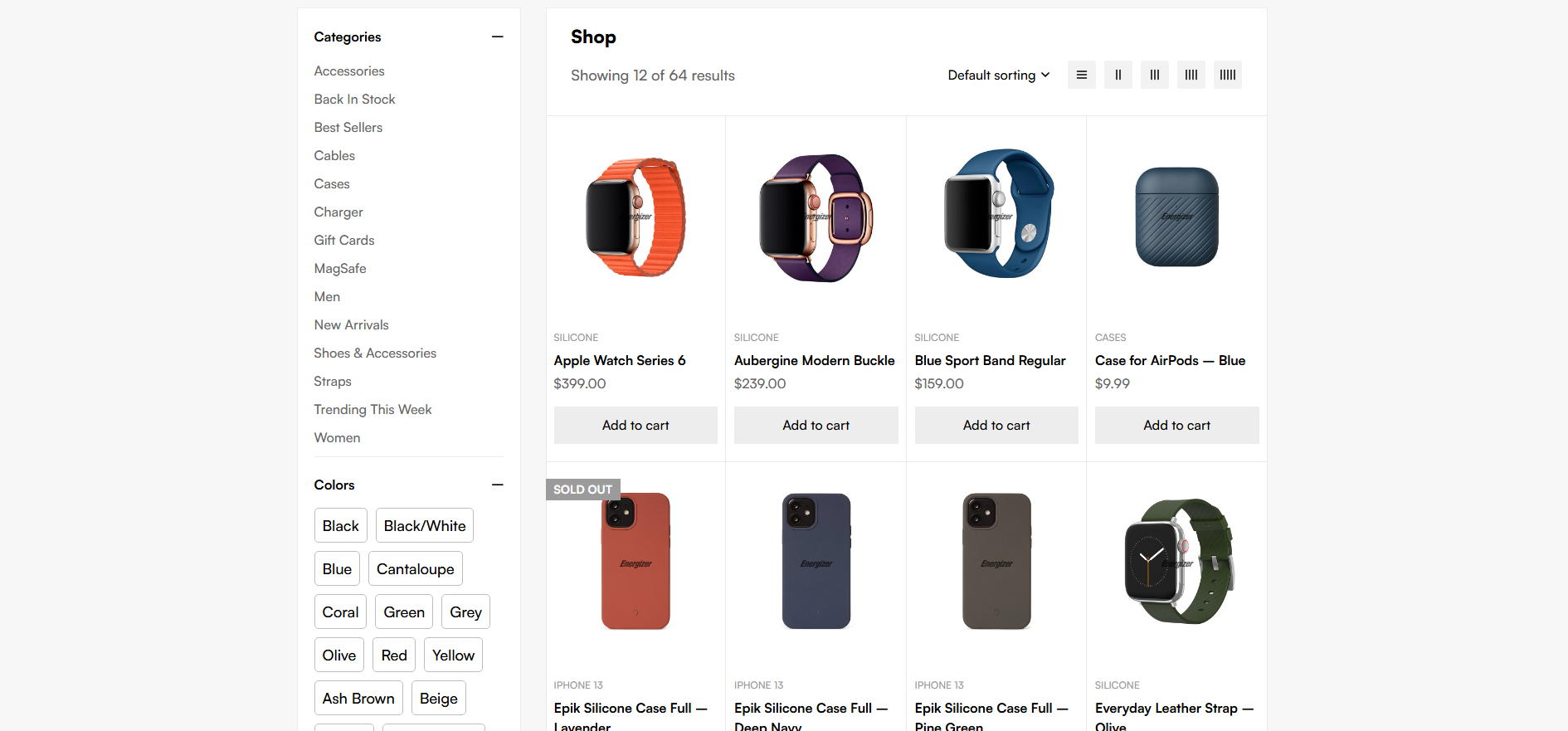The width and height of the screenshot is (1568, 731).
Task: Toggle the Olive color filter
Action: point(338,655)
